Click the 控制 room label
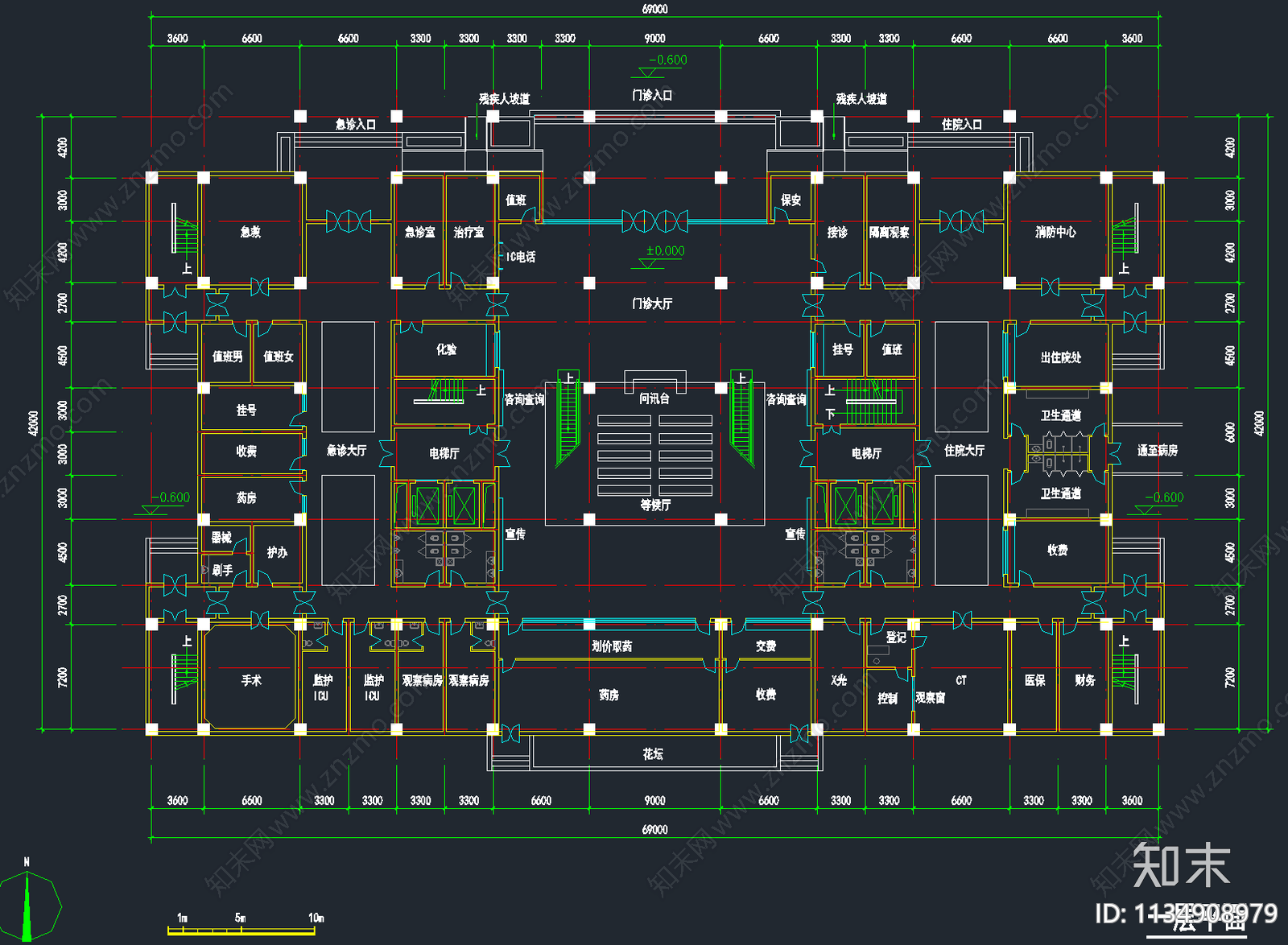This screenshot has height=945, width=1288. pyautogui.click(x=887, y=698)
